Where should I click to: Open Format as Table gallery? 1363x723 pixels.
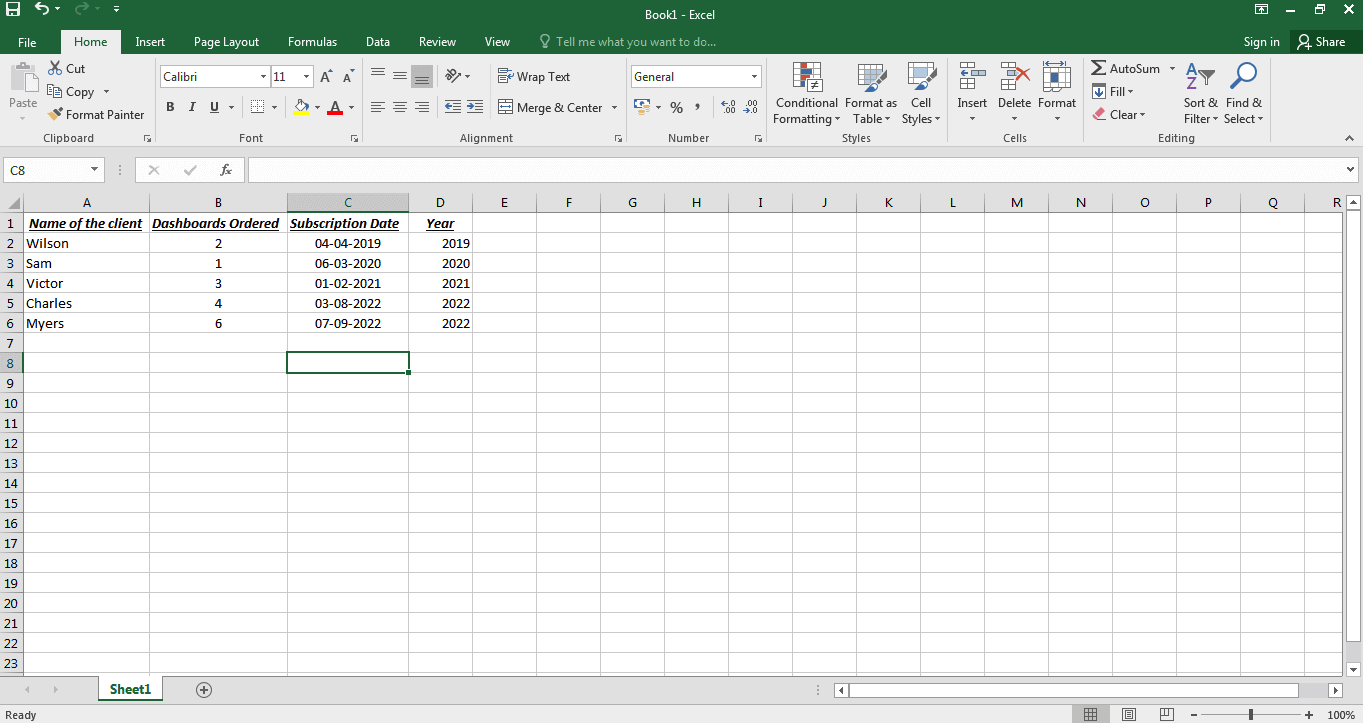[x=871, y=93]
